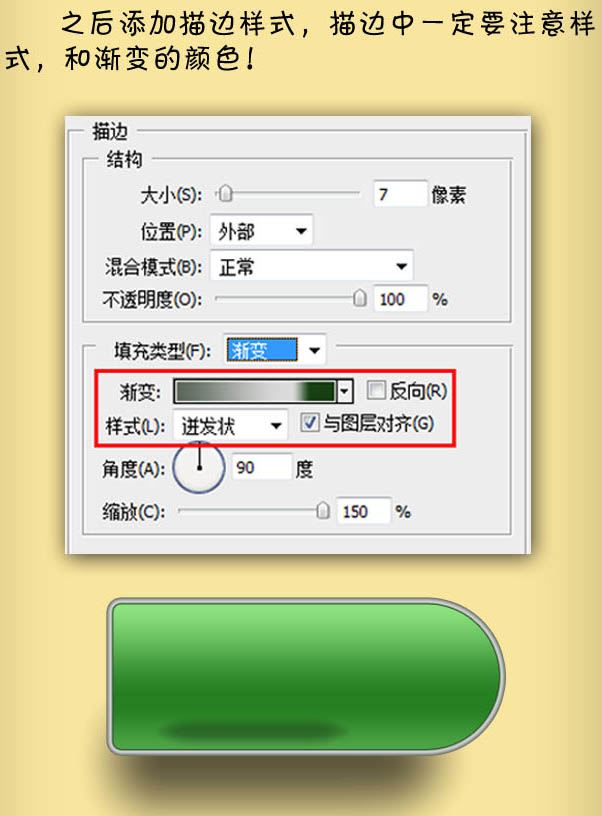Click the green gradient preview bar
The height and width of the screenshot is (816, 602).
(255, 391)
